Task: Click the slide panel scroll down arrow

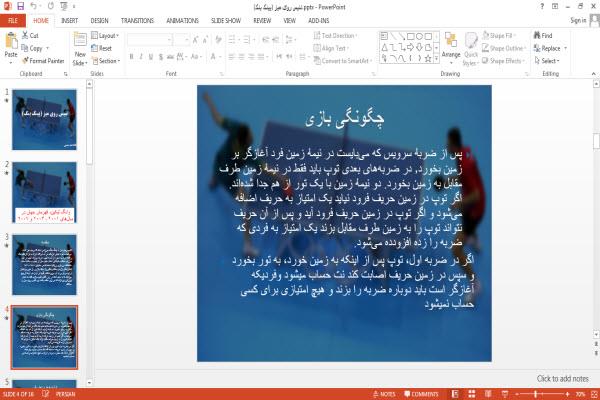Action: point(89,382)
